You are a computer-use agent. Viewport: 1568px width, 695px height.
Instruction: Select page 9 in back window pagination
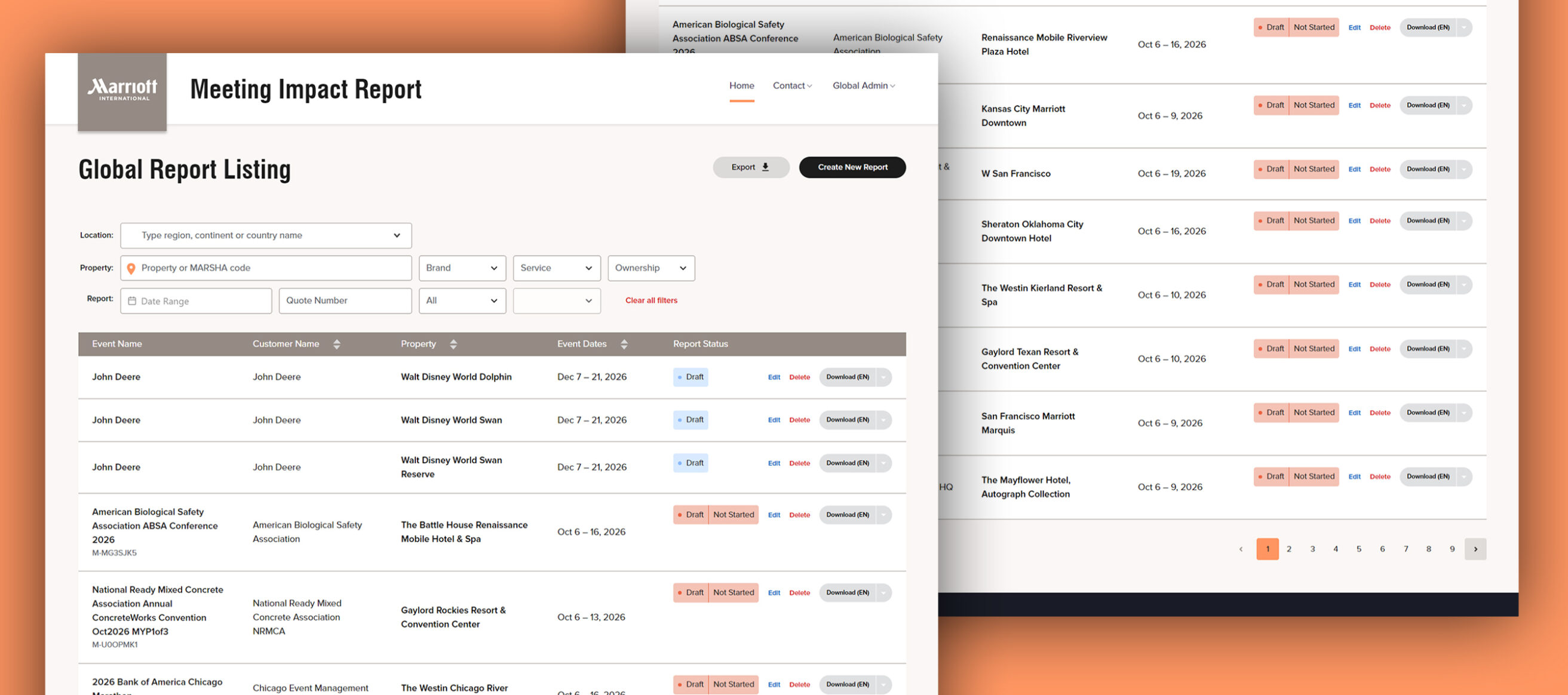[1452, 549]
